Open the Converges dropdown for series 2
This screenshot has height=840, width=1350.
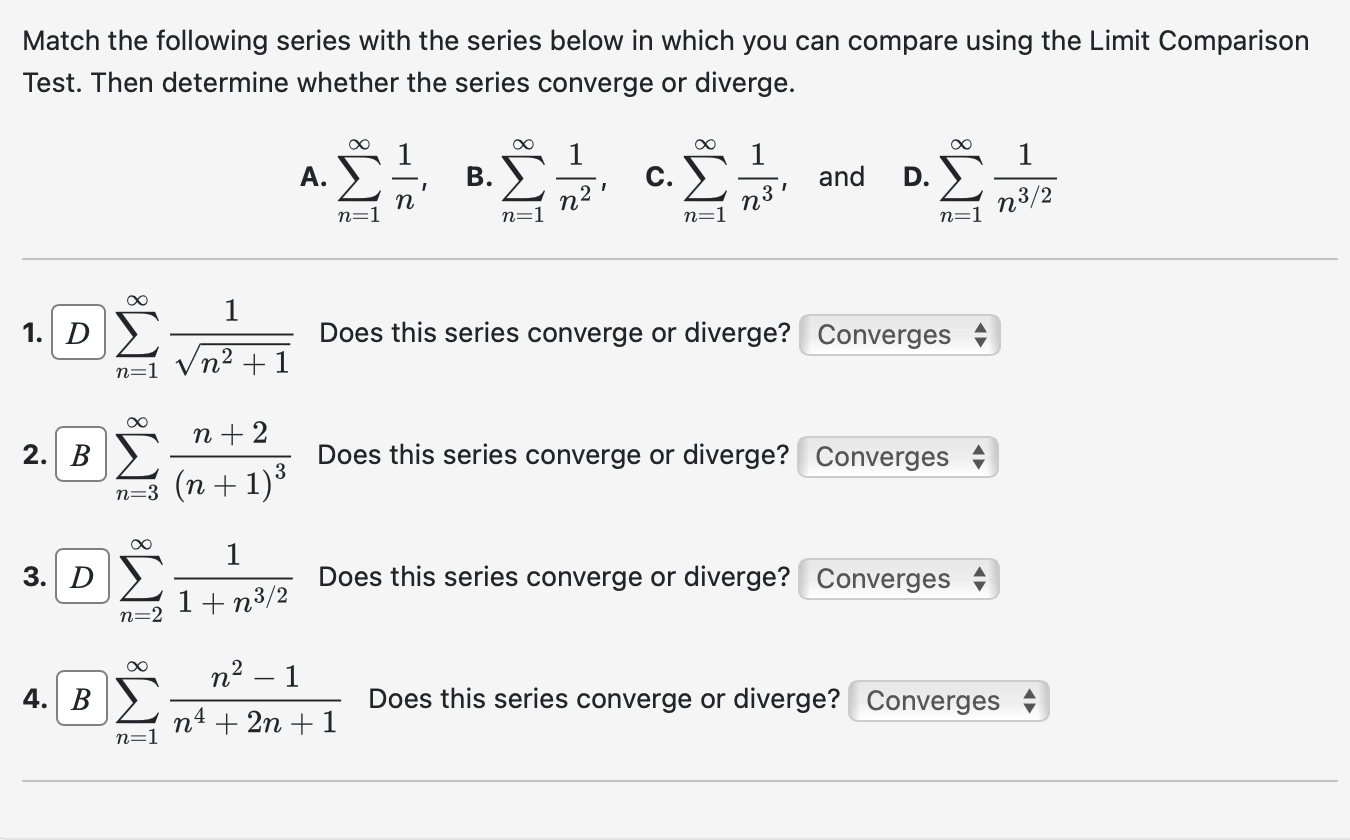(x=896, y=457)
